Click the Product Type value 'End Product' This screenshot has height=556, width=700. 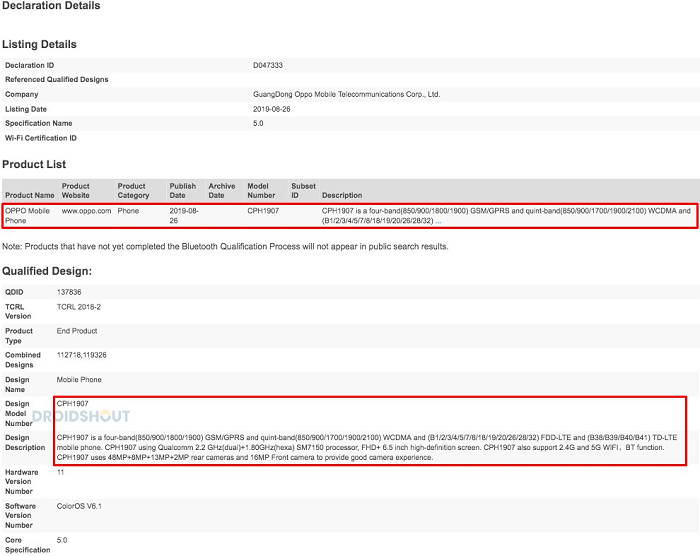coord(77,331)
